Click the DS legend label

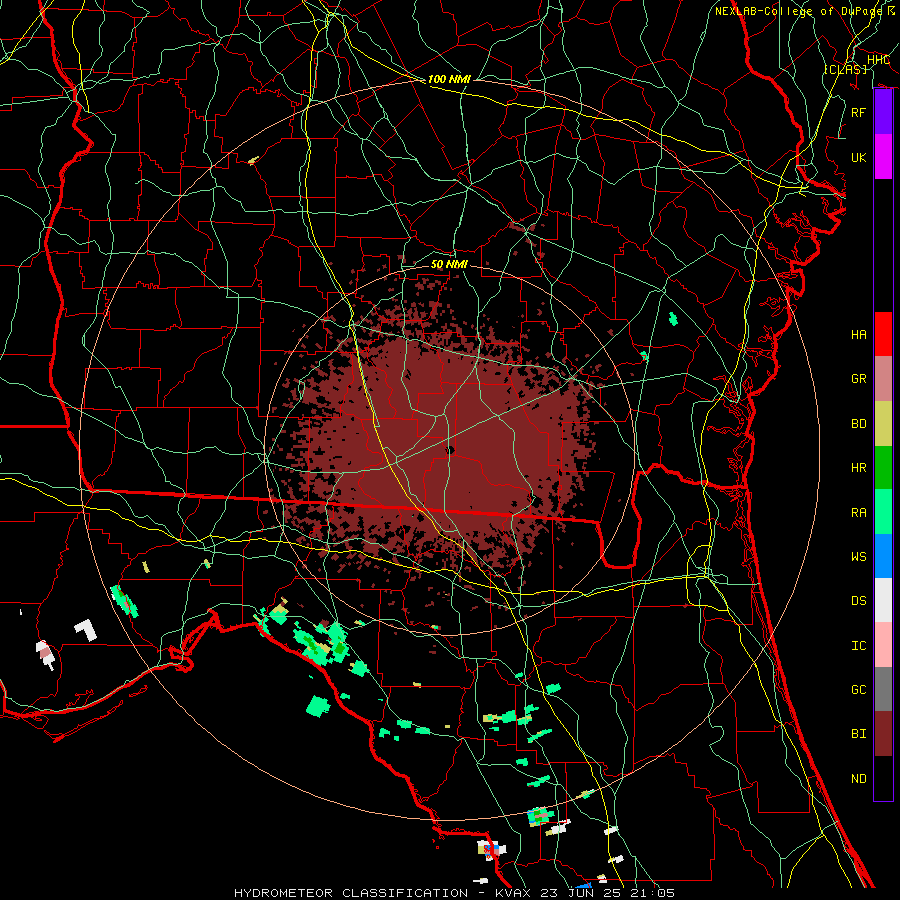pos(858,601)
